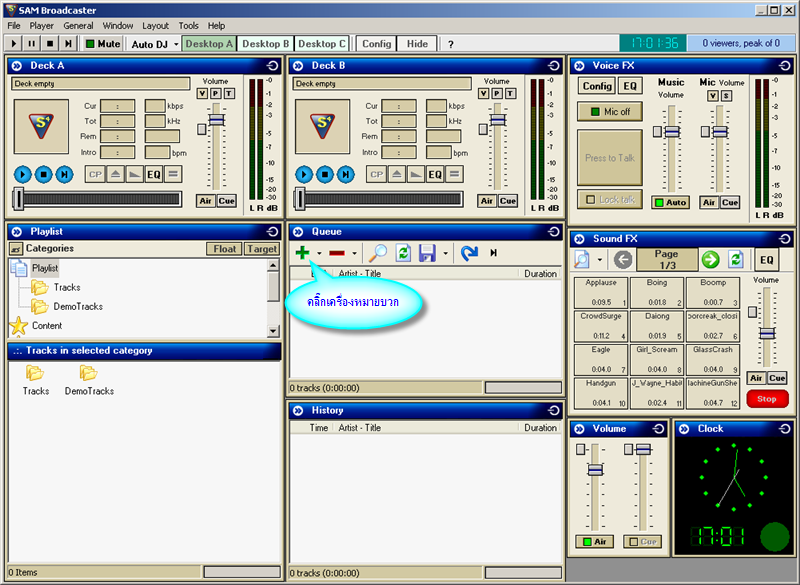
Task: Play Deck B with the blue play button
Action: [304, 174]
